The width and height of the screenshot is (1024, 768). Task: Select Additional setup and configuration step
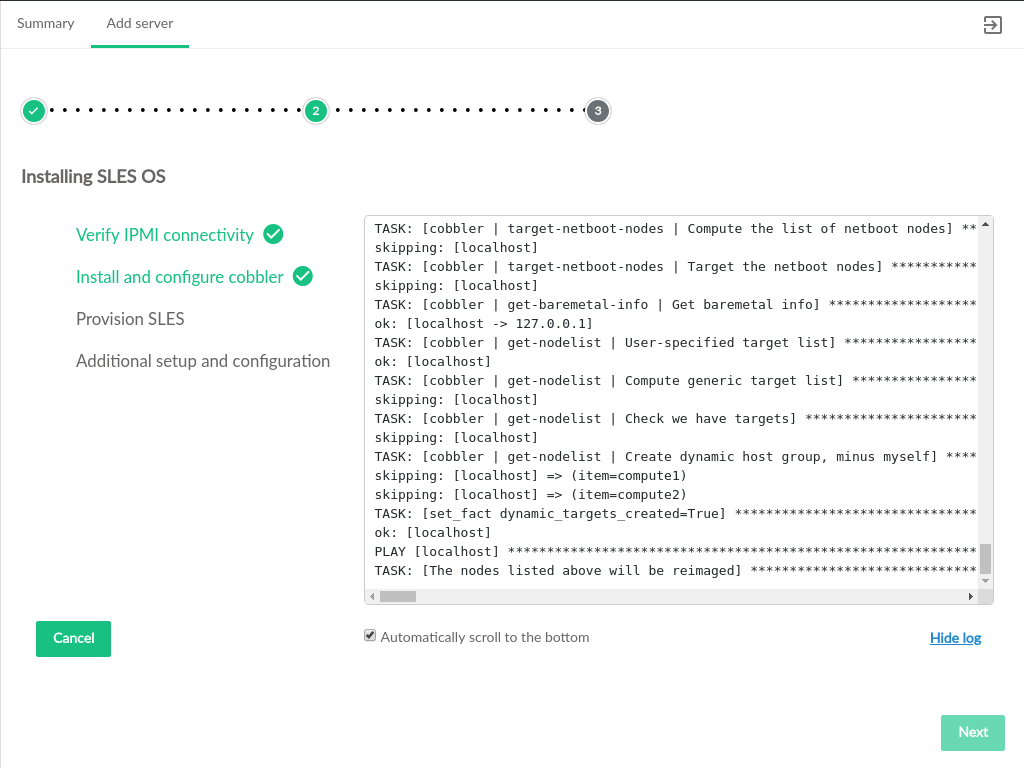point(203,361)
